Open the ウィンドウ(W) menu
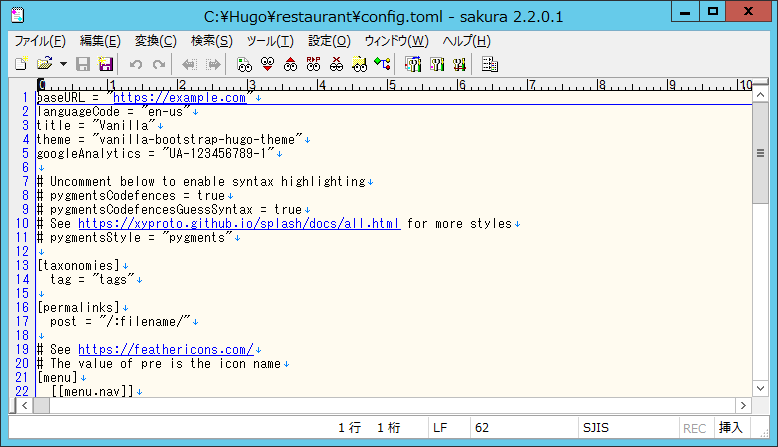 (396, 41)
